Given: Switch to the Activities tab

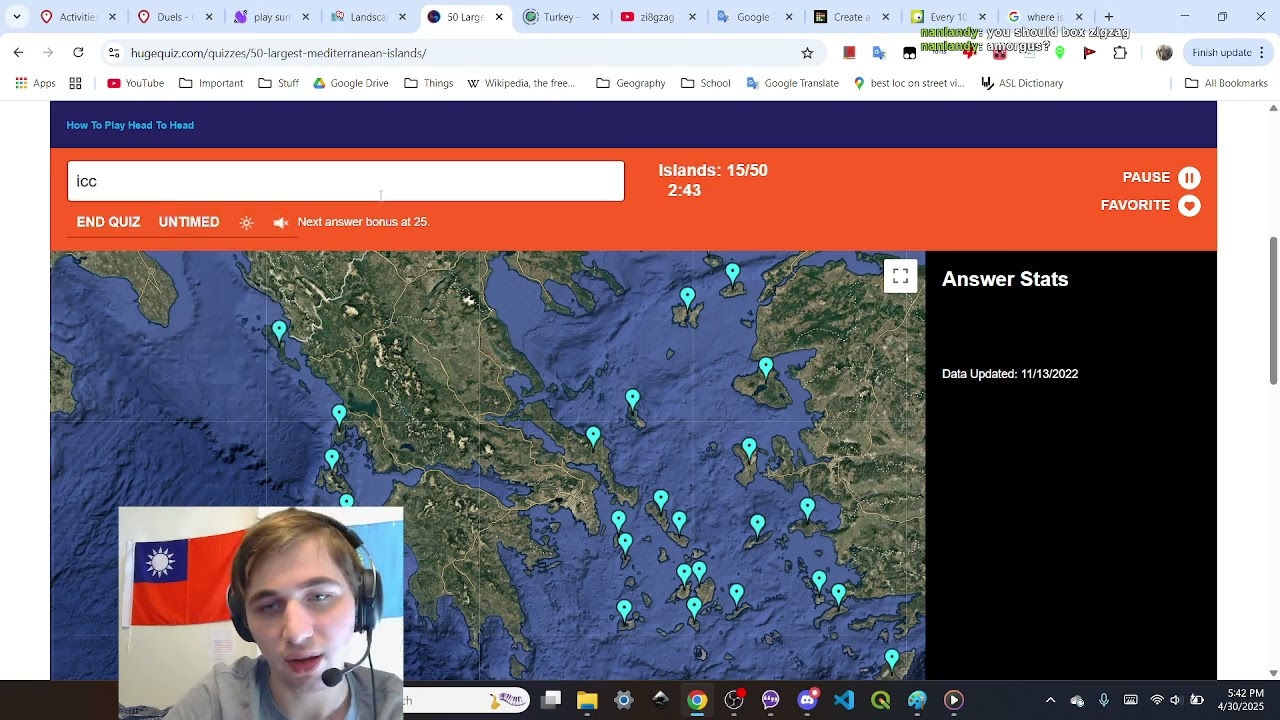Looking at the screenshot, I should 78,17.
